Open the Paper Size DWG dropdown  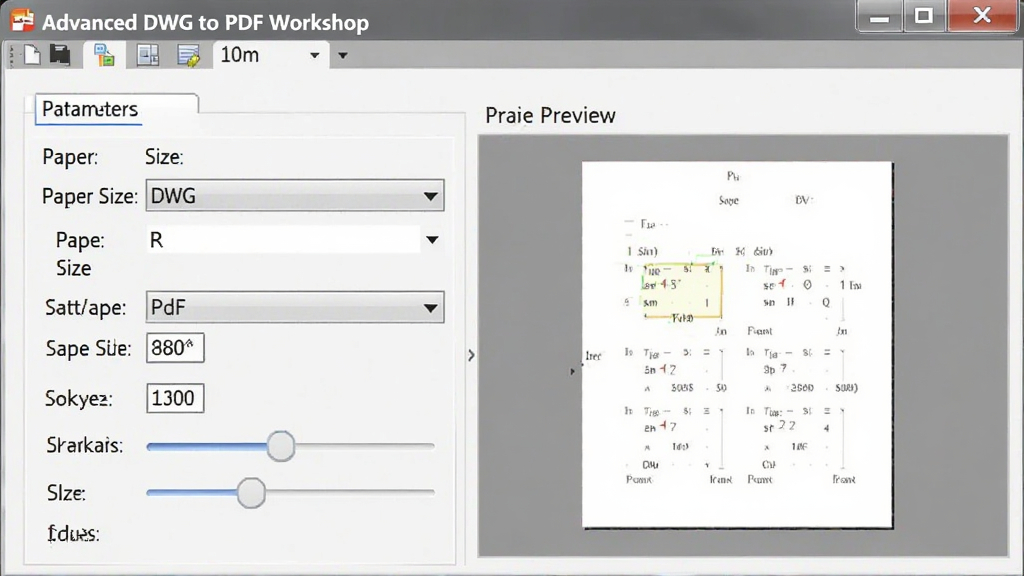coord(295,195)
